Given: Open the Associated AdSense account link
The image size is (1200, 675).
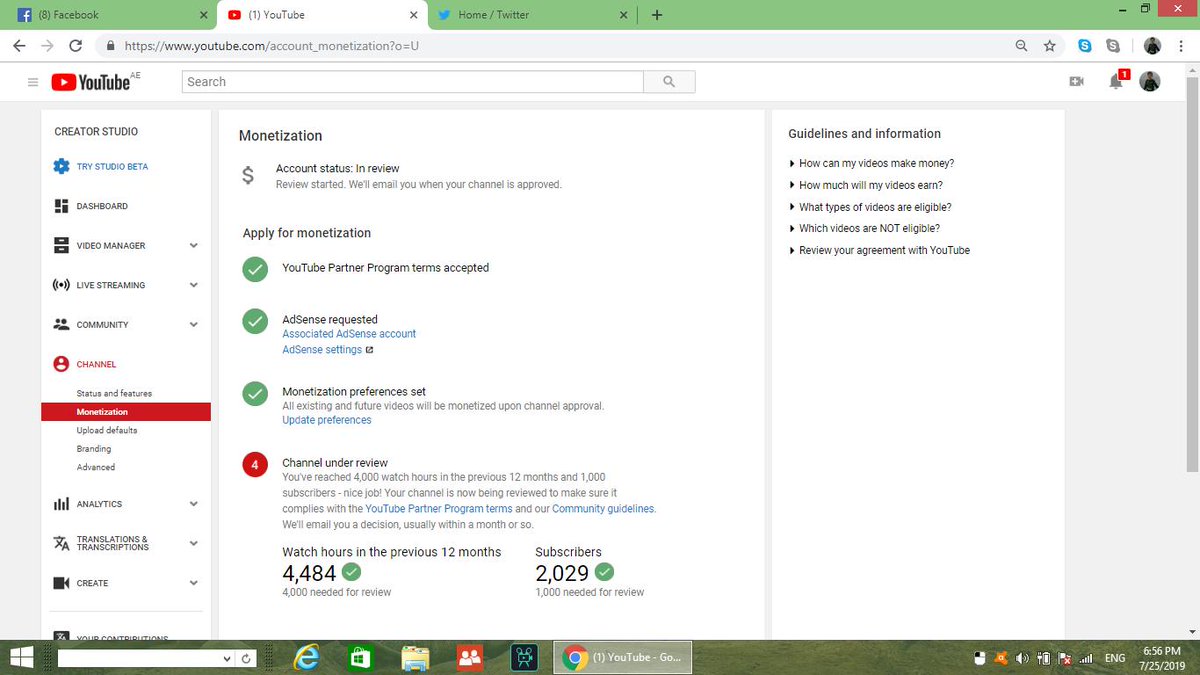Looking at the screenshot, I should click(x=349, y=334).
